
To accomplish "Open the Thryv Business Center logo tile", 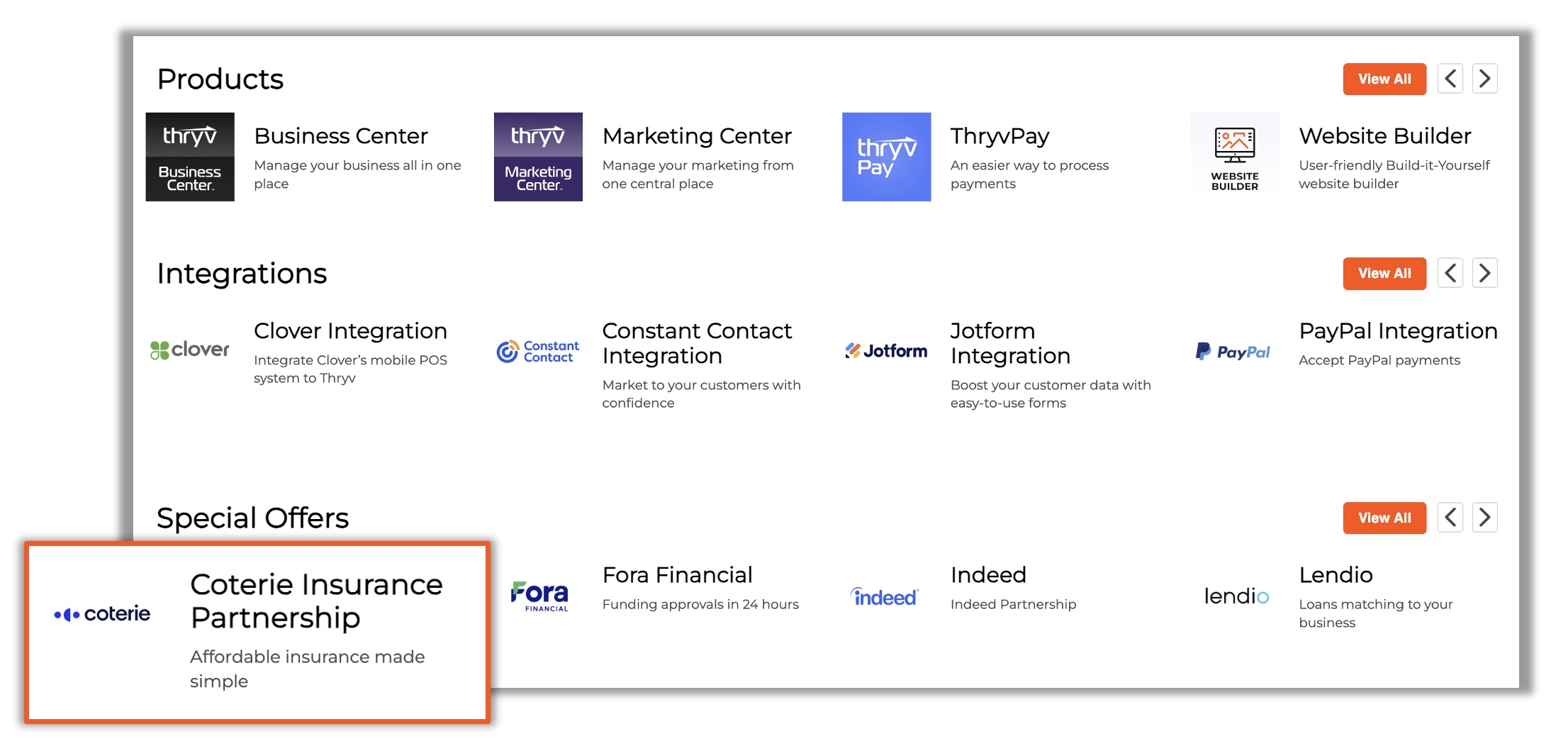I will click(x=190, y=157).
